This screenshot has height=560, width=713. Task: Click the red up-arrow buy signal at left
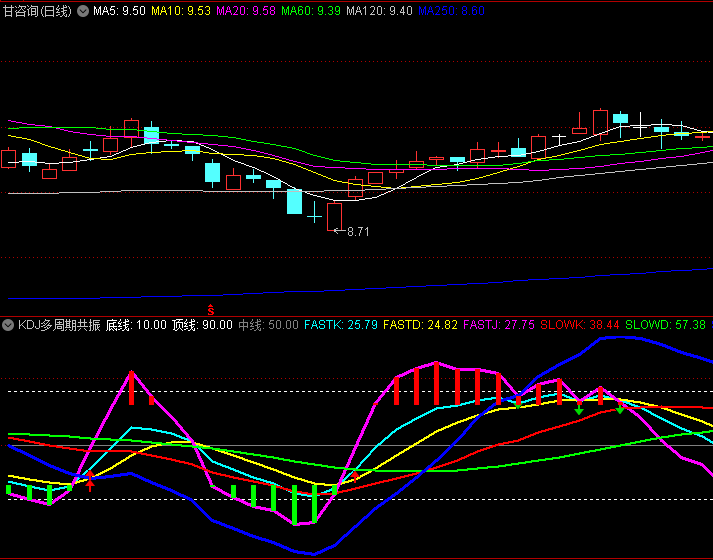(91, 482)
